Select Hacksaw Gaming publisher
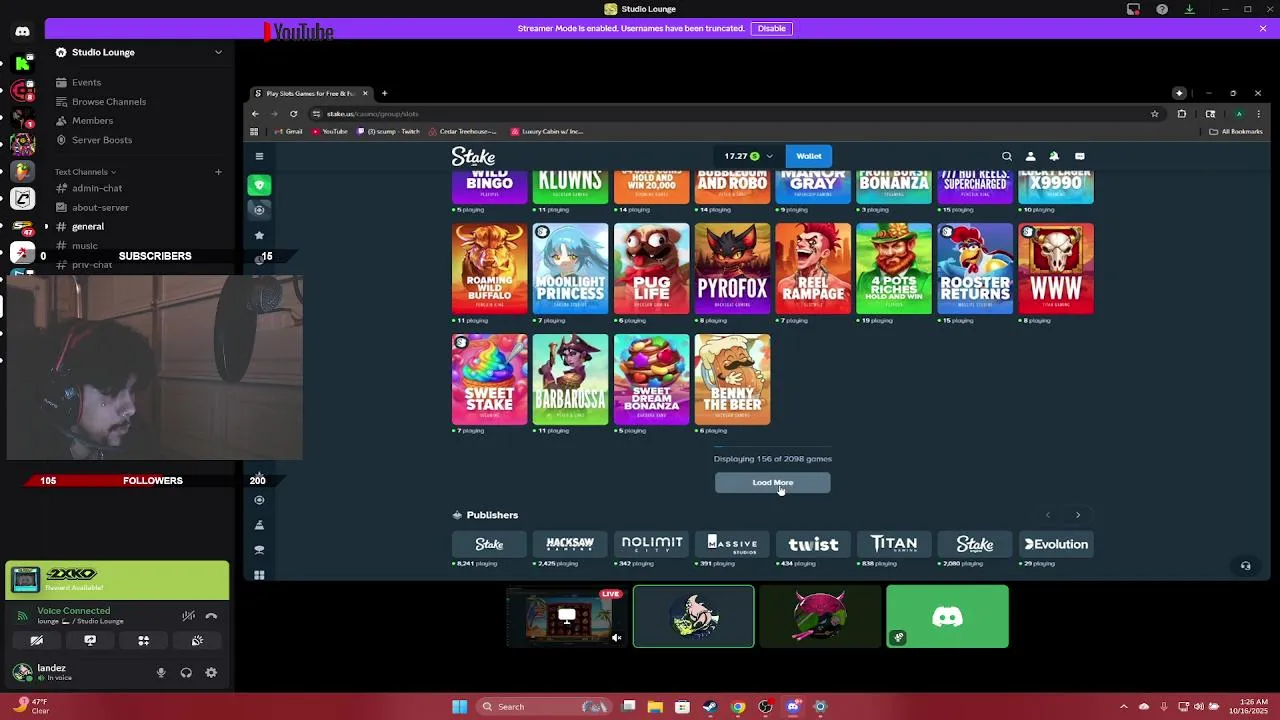This screenshot has height=720, width=1280. click(x=570, y=544)
